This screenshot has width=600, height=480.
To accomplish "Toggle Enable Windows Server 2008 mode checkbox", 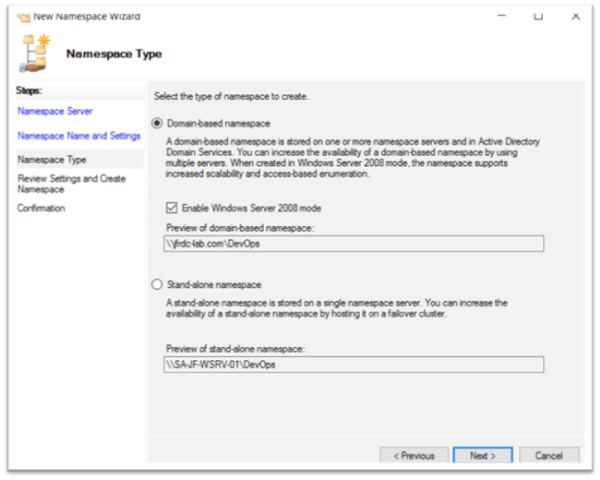I will coord(172,207).
